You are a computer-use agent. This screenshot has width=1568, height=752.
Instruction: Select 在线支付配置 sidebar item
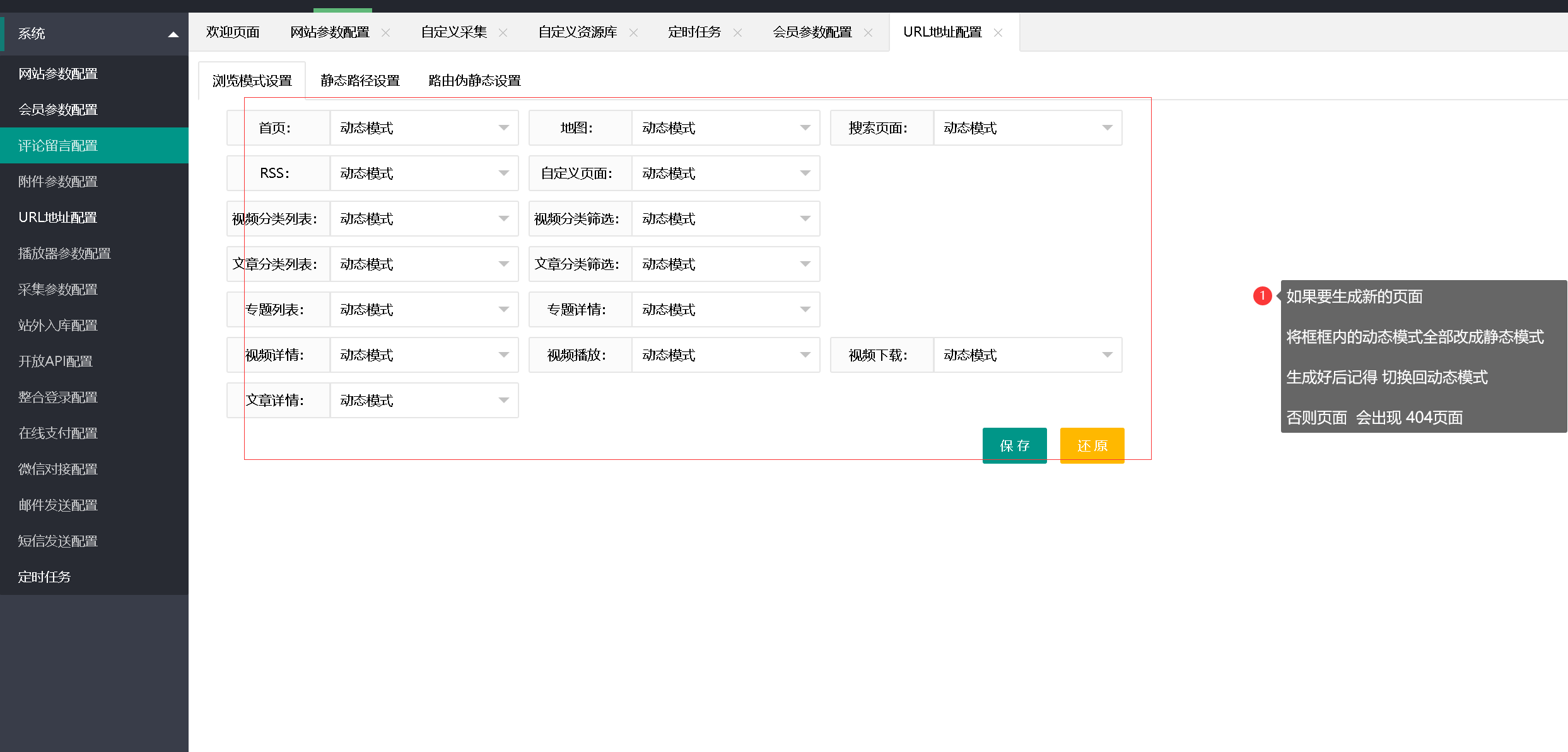58,433
